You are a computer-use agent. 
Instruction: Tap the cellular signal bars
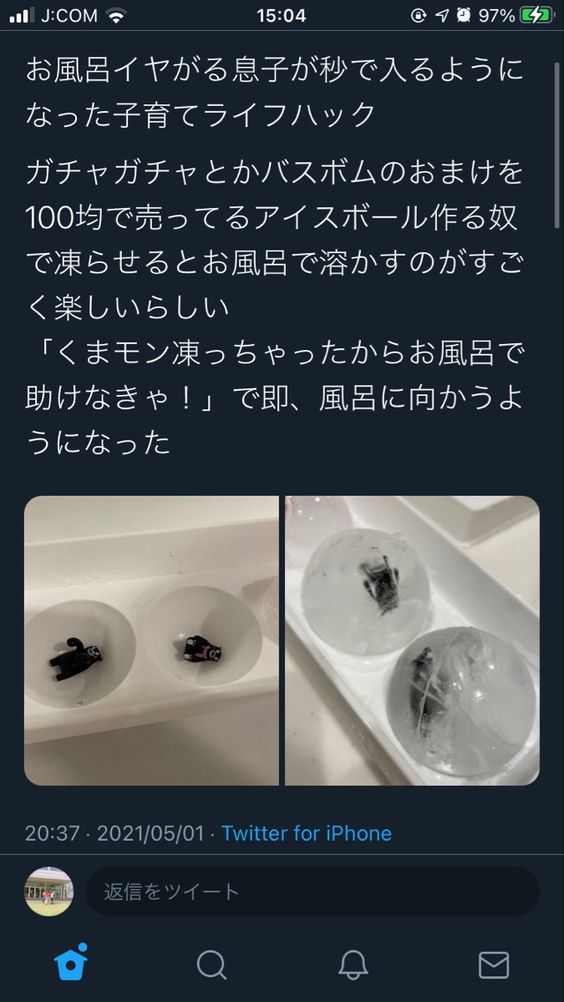[22, 16]
